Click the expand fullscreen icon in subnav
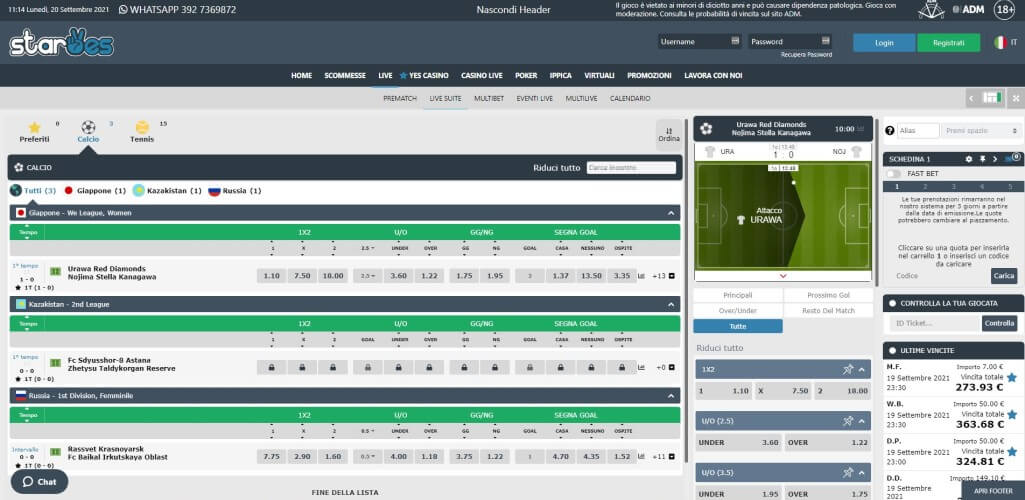 pyautogui.click(x=1016, y=98)
